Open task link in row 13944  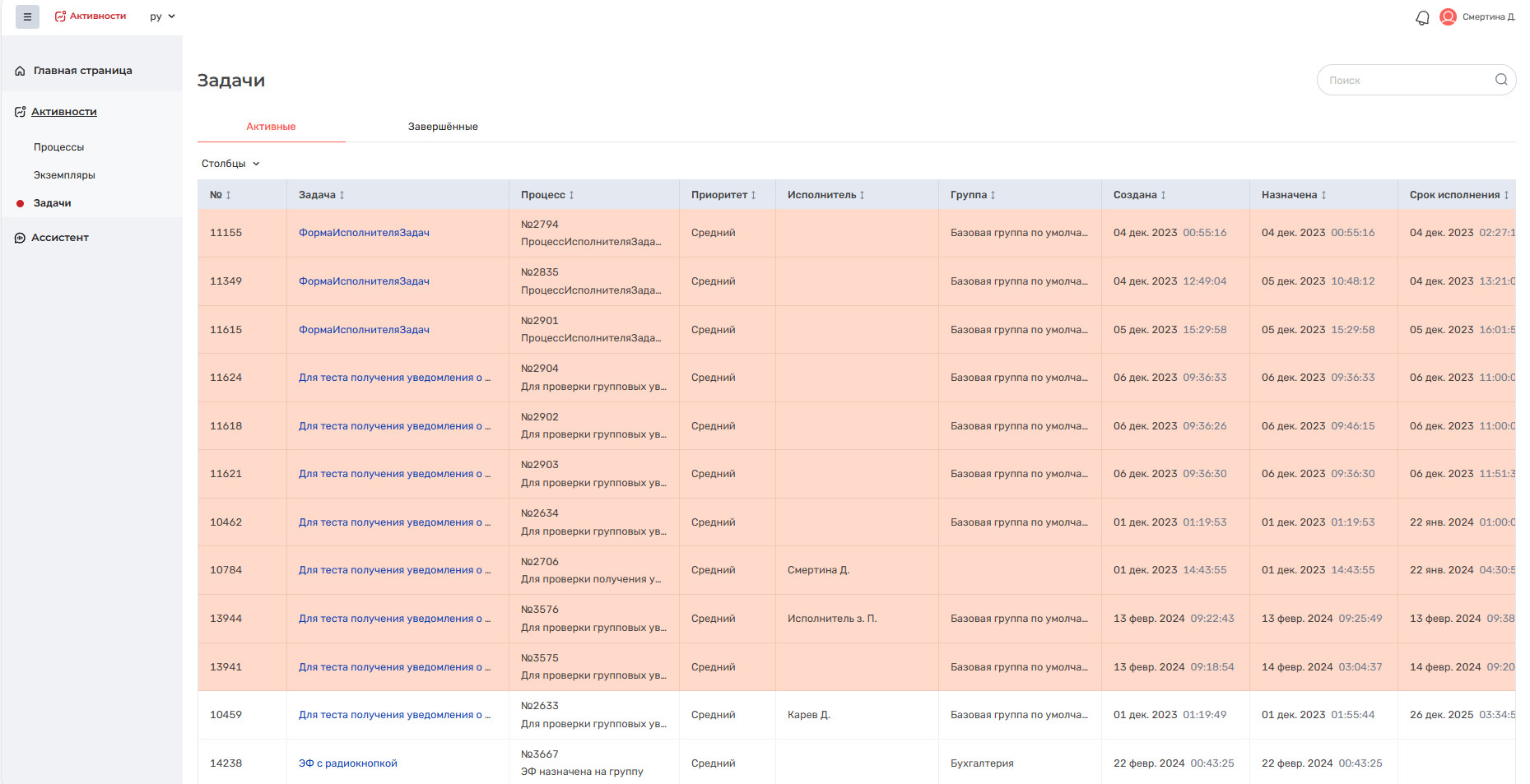point(394,619)
